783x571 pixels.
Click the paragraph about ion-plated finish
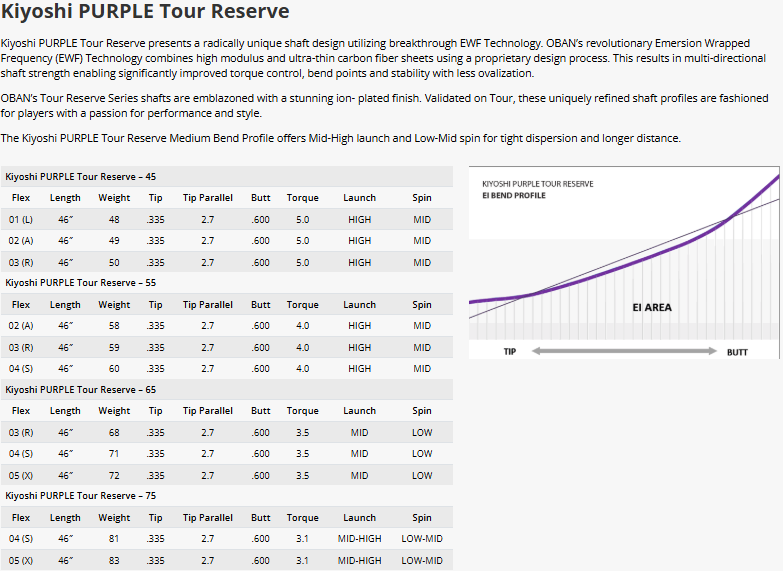click(384, 105)
